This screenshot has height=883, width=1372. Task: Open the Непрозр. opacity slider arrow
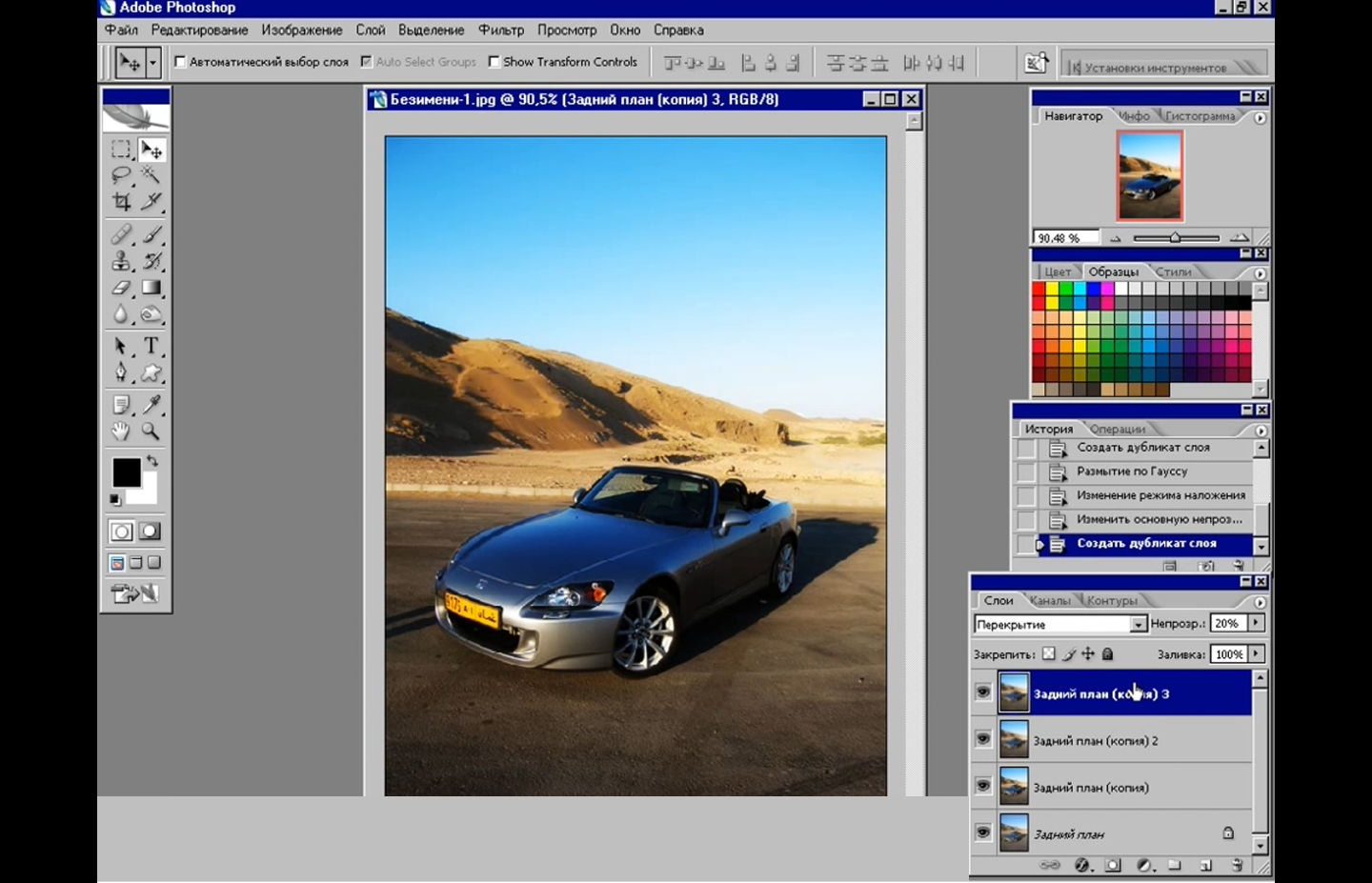pyautogui.click(x=1256, y=623)
